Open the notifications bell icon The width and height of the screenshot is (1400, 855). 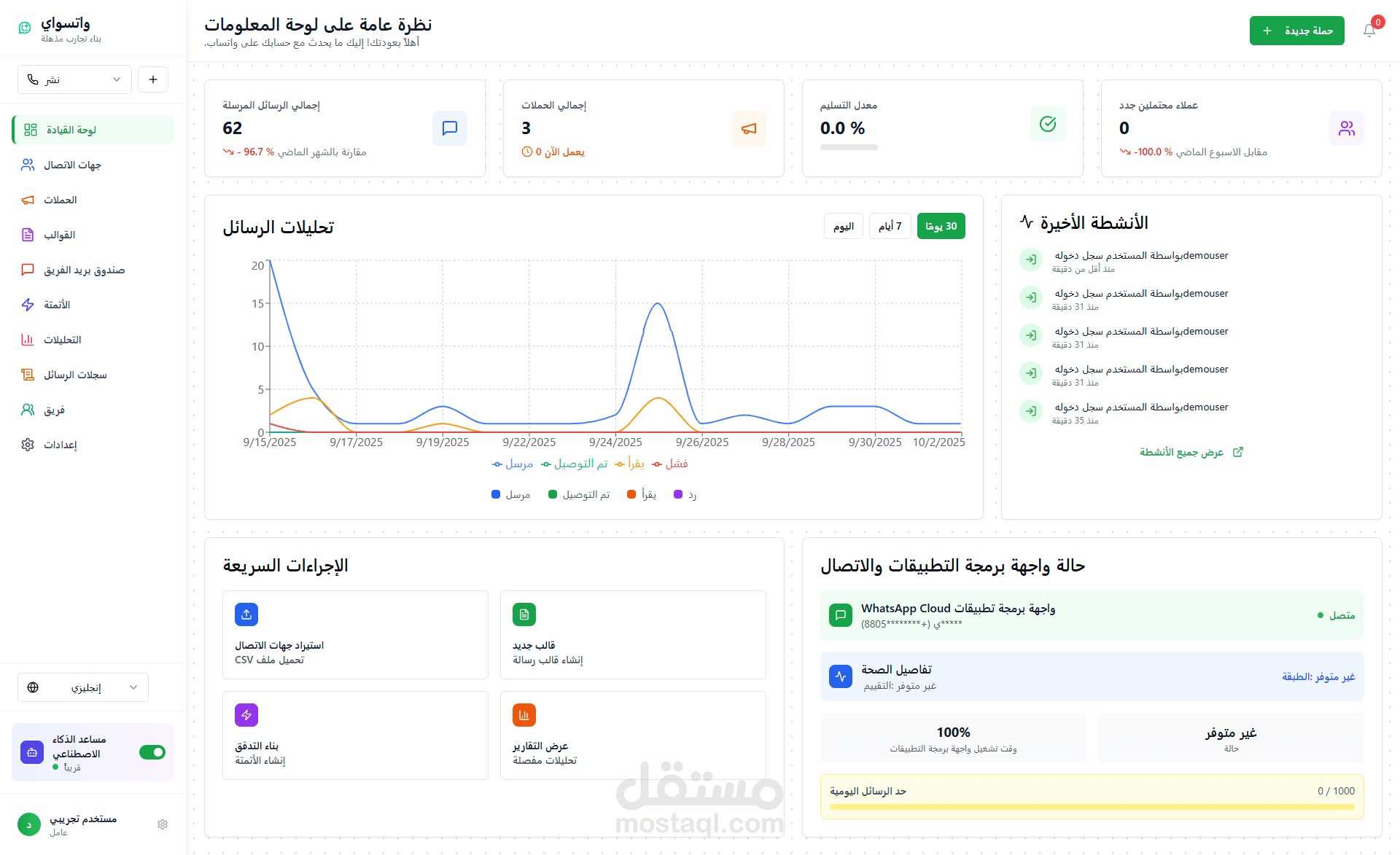1369,31
